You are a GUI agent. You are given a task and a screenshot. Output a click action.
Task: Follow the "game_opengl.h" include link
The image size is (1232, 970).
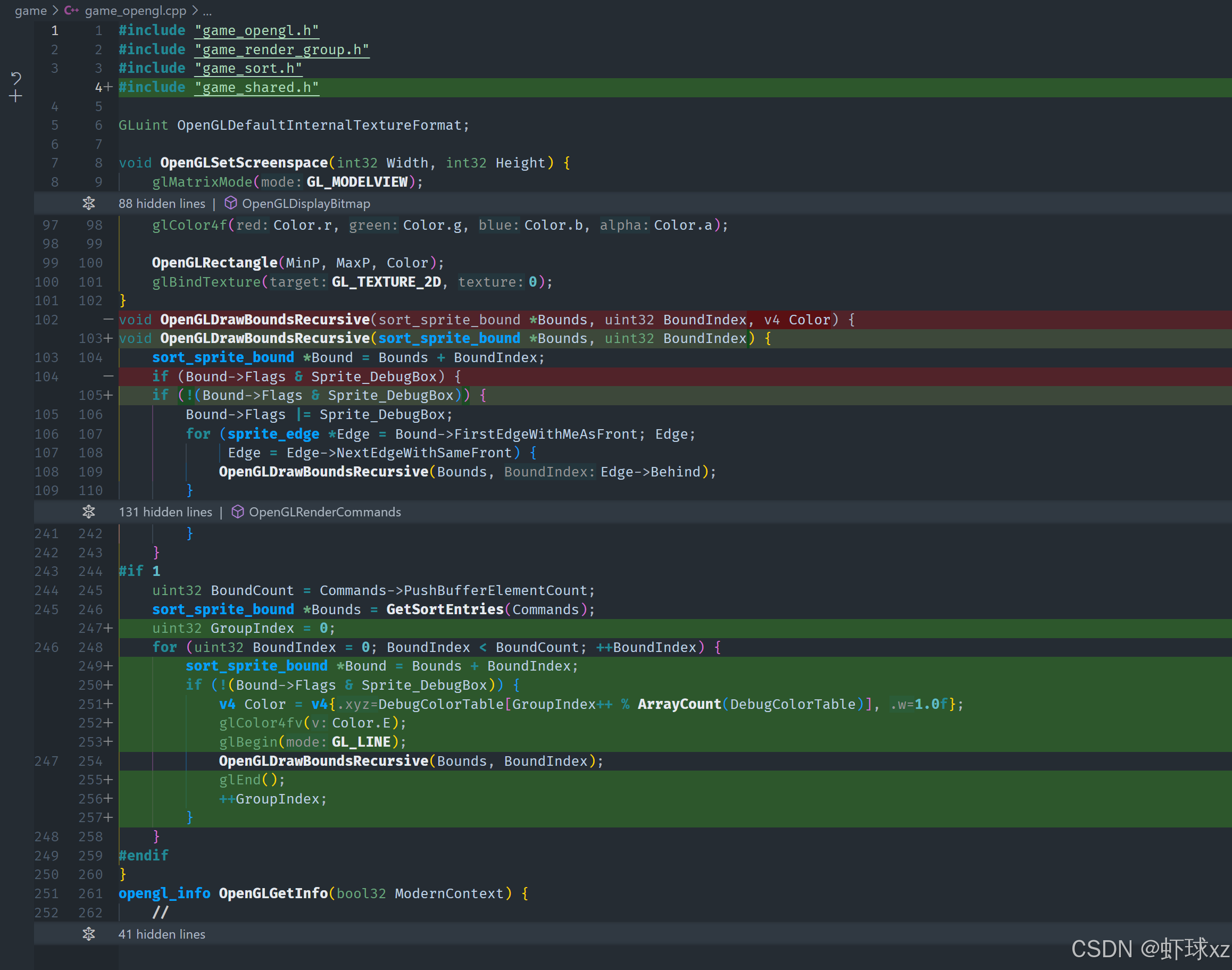point(256,31)
